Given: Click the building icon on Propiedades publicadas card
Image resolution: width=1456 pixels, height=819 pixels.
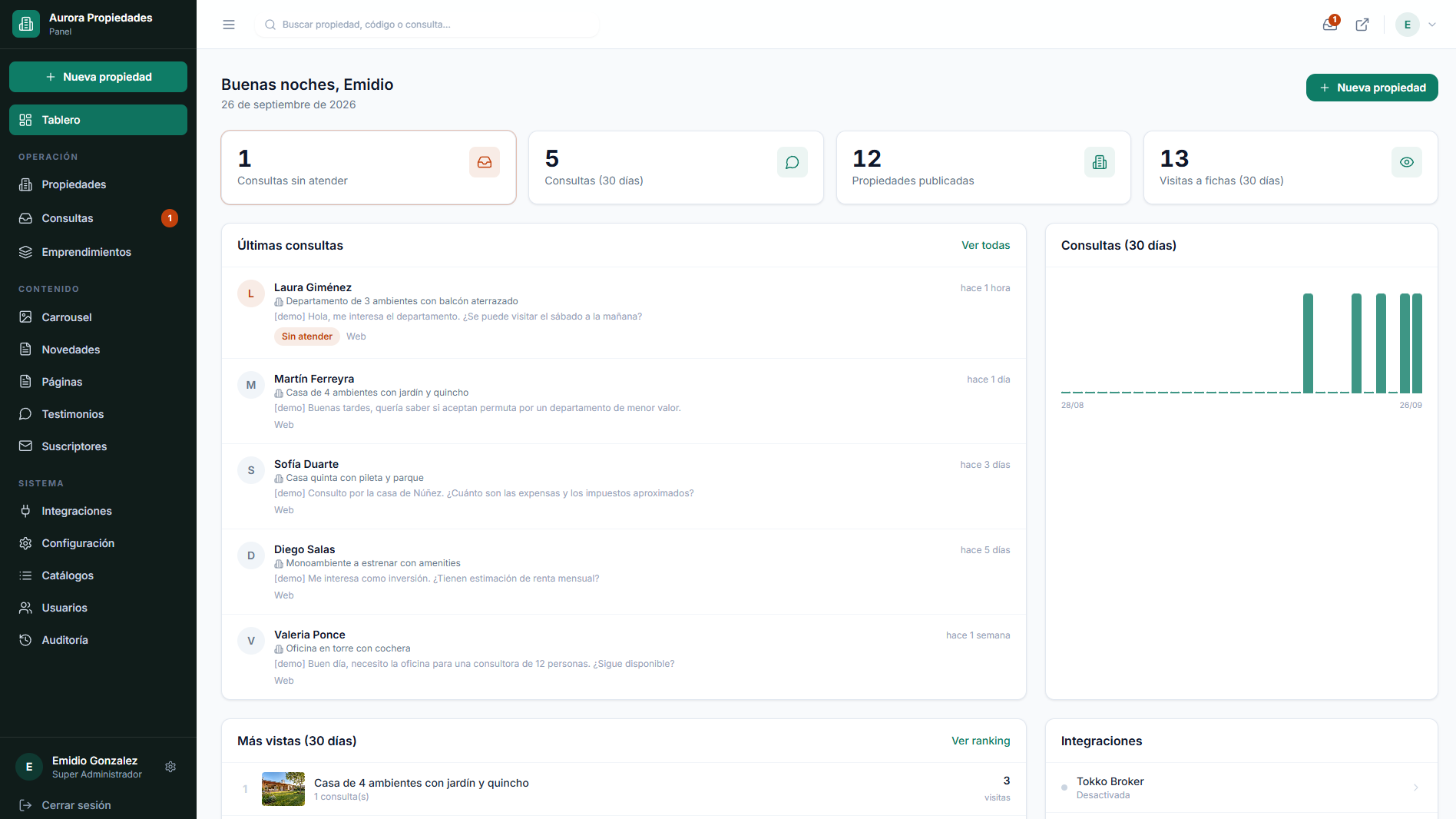Looking at the screenshot, I should point(1100,162).
